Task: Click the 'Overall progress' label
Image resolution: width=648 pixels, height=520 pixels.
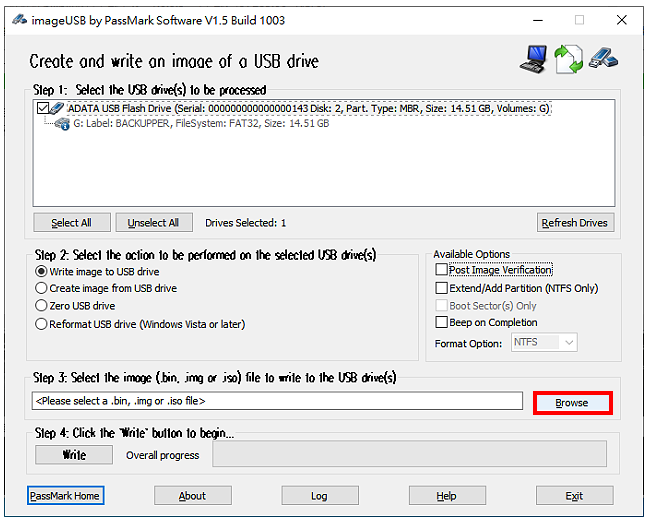Action: (x=162, y=456)
